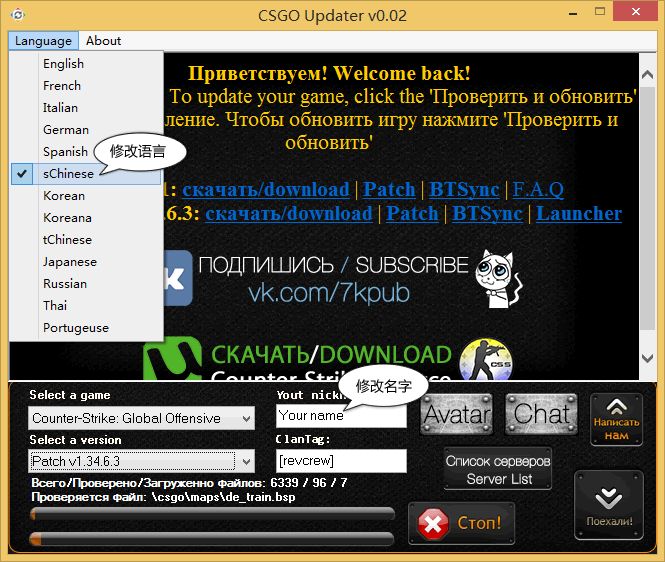Click the Написать нам up-arrow button

tap(616, 419)
